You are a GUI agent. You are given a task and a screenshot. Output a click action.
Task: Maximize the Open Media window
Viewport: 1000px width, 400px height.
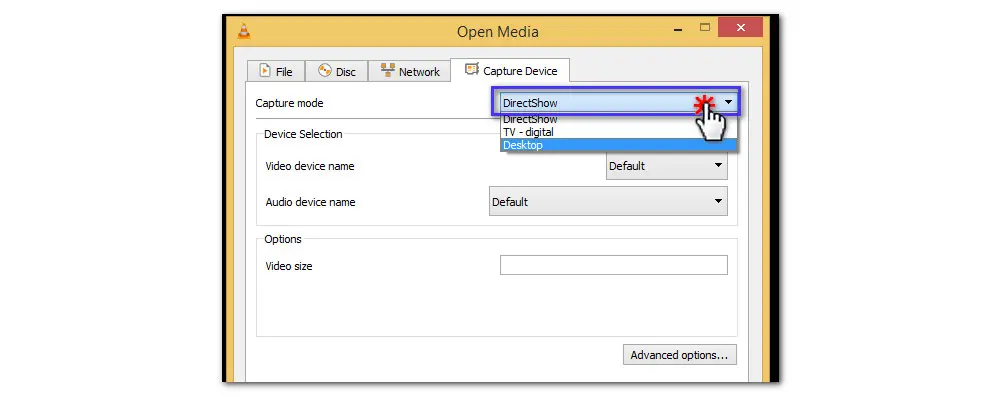pyautogui.click(x=705, y=27)
